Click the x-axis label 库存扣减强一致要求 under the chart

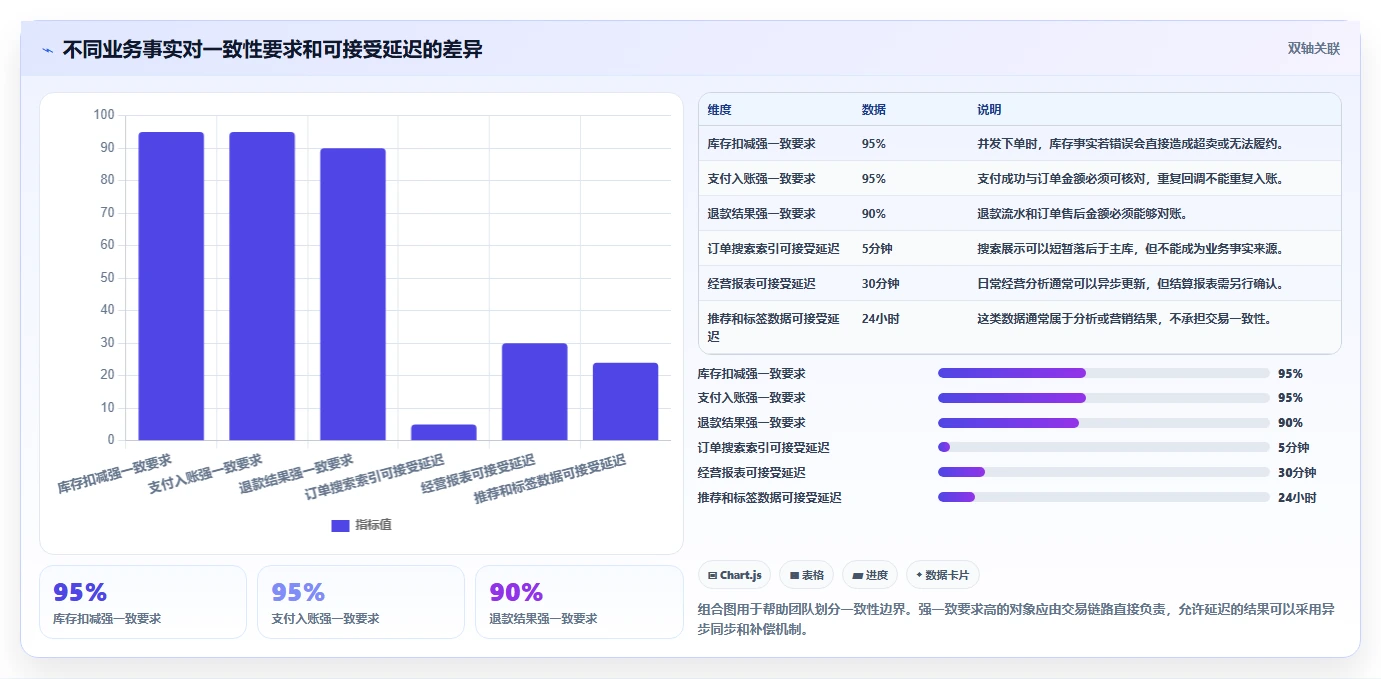[115, 474]
